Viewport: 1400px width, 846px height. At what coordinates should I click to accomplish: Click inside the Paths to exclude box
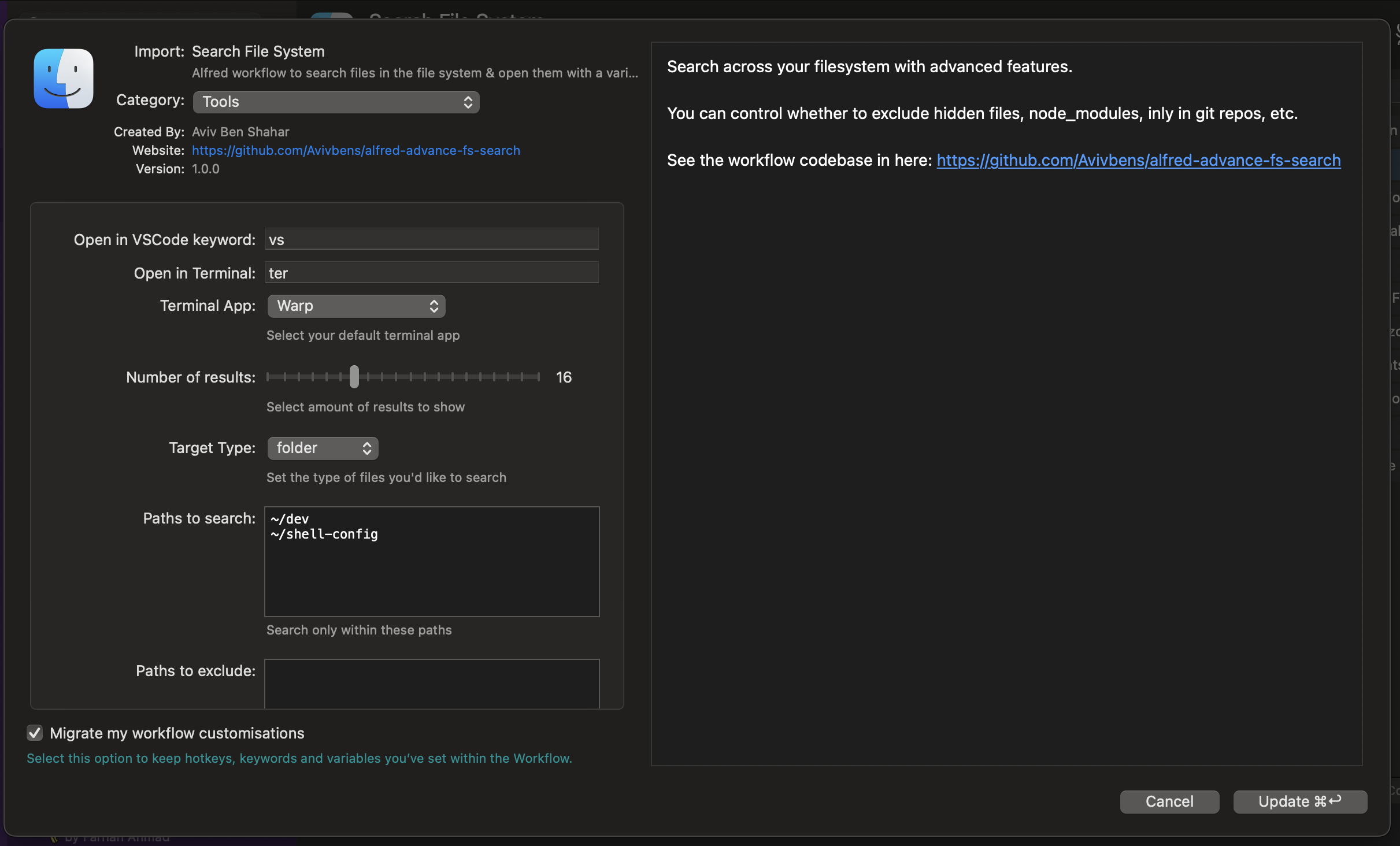pos(431,683)
